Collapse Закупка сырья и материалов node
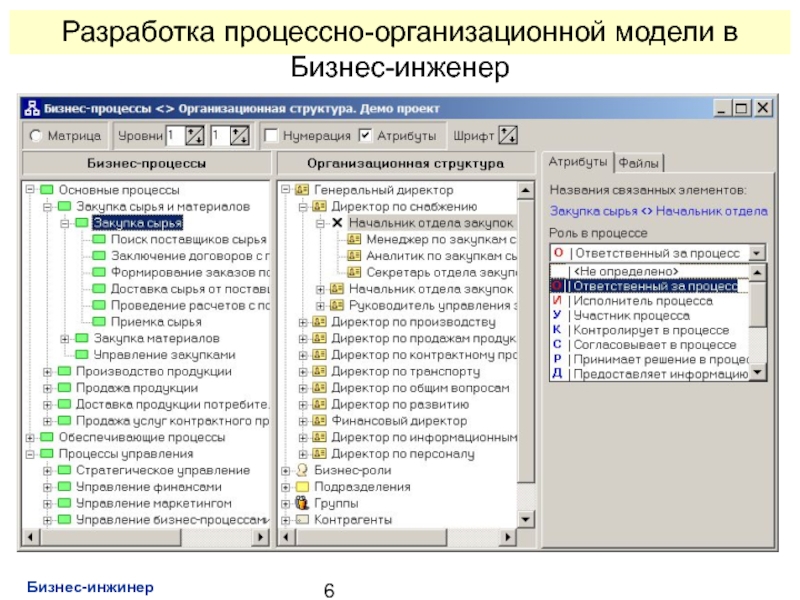The height and width of the screenshot is (600, 800). coord(47,207)
